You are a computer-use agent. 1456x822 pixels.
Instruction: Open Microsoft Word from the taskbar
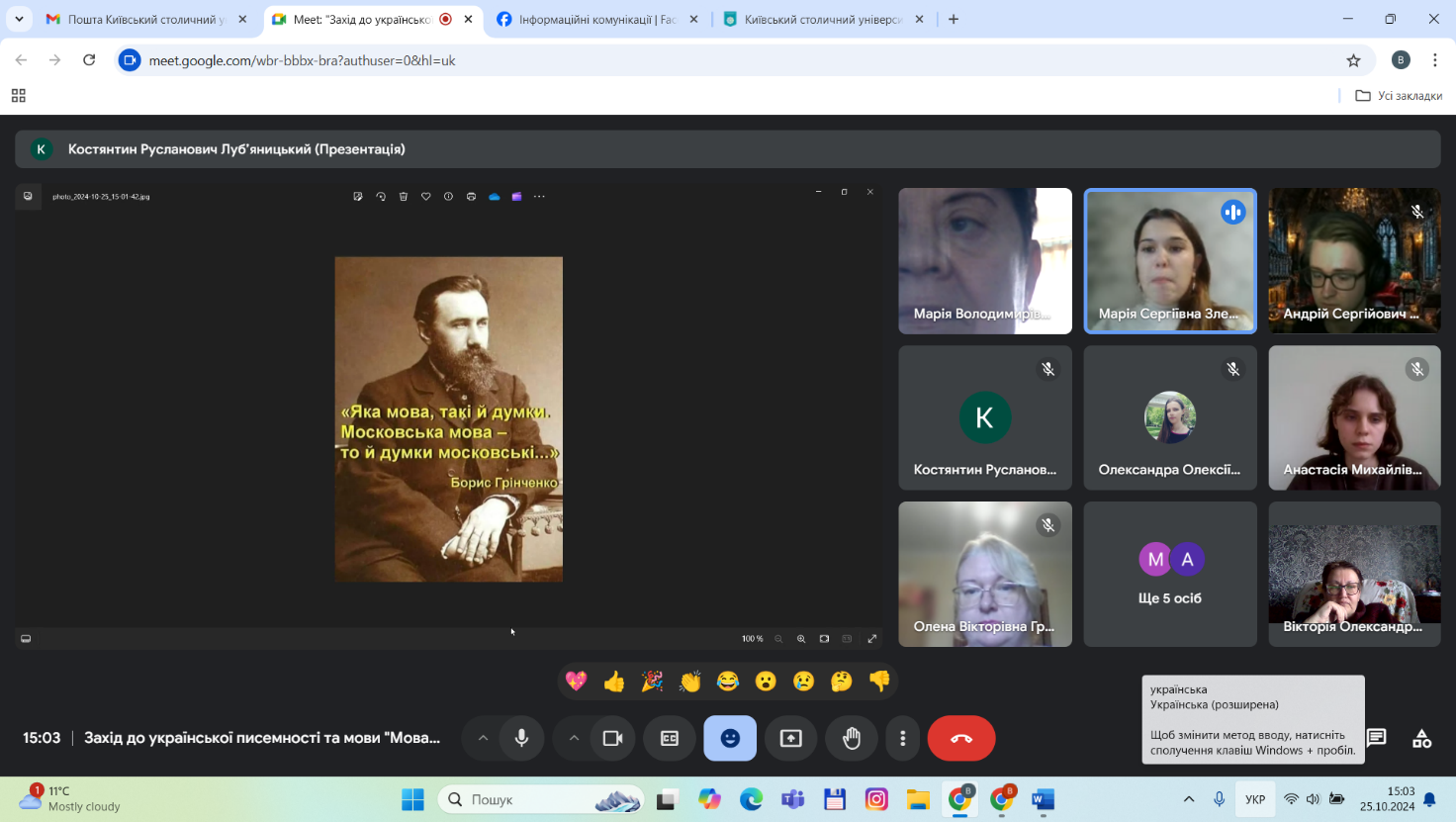pos(1043,799)
